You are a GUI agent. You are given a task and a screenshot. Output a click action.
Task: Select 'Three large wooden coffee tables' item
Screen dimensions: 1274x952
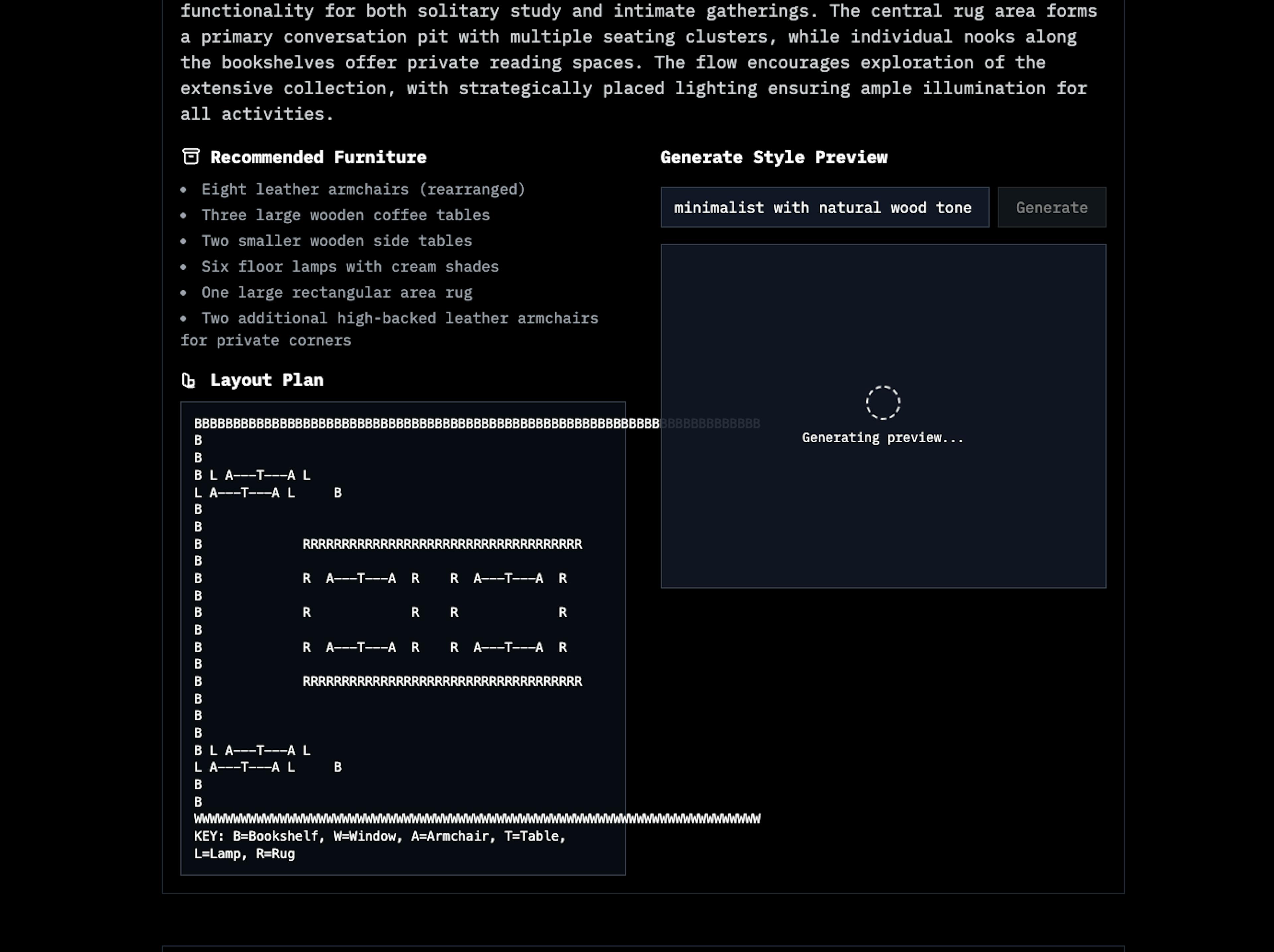345,215
